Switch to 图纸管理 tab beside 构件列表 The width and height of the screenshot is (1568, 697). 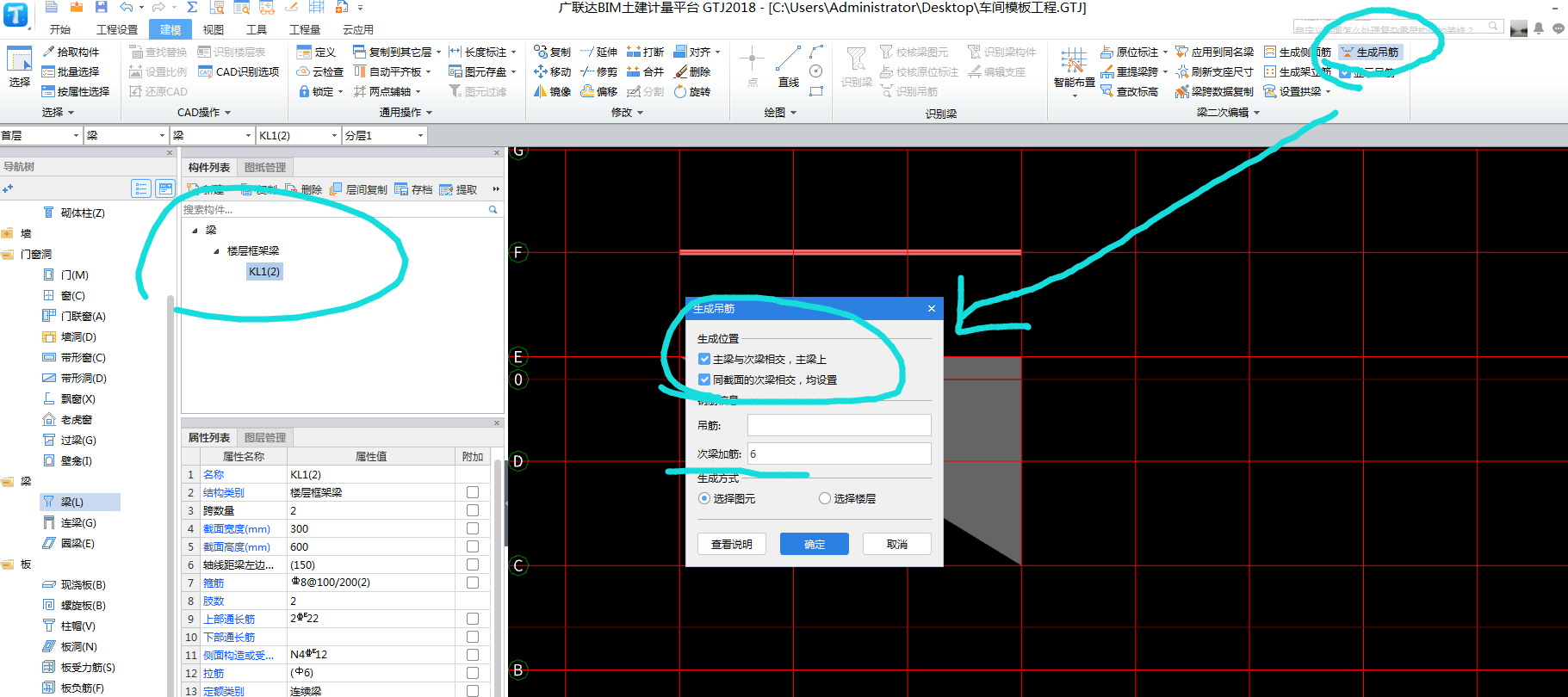tap(265, 167)
